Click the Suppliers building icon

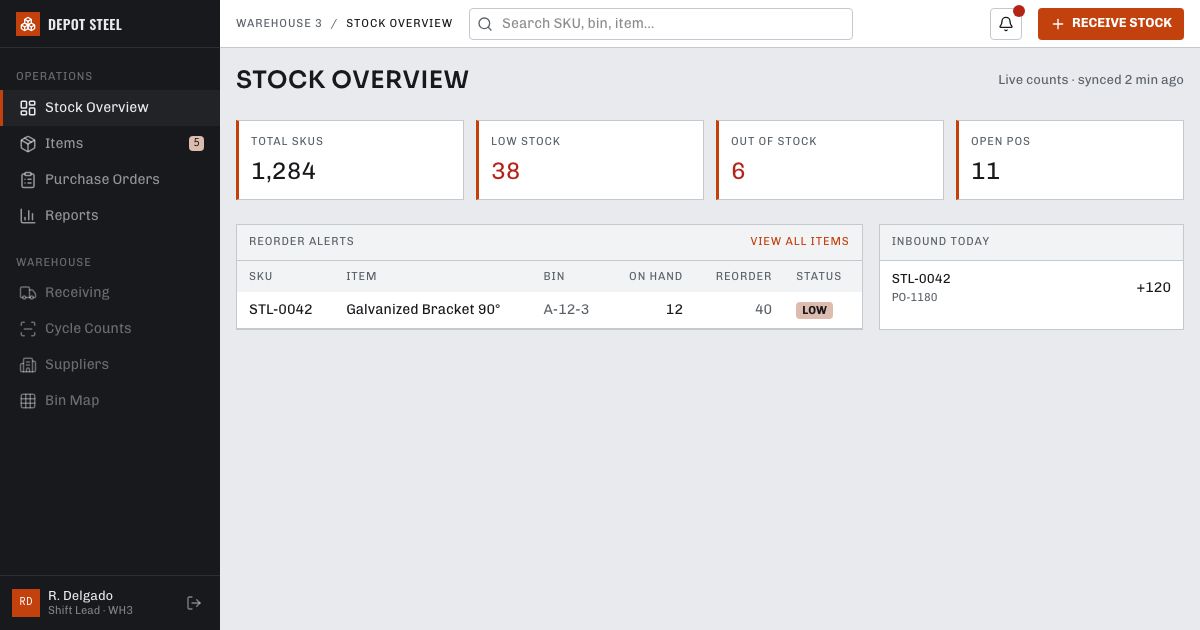click(28, 365)
